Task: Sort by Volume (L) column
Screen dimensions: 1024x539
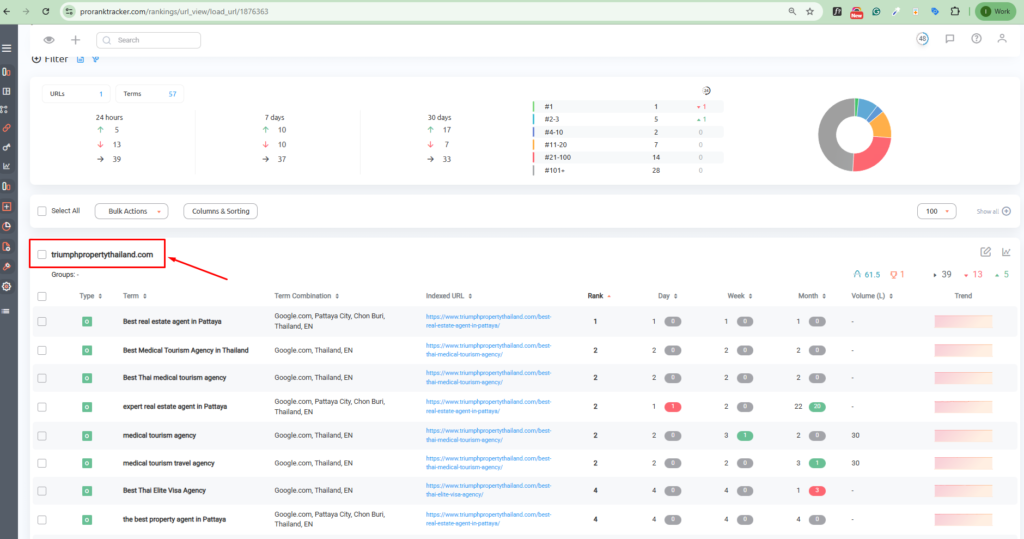Action: coord(872,296)
